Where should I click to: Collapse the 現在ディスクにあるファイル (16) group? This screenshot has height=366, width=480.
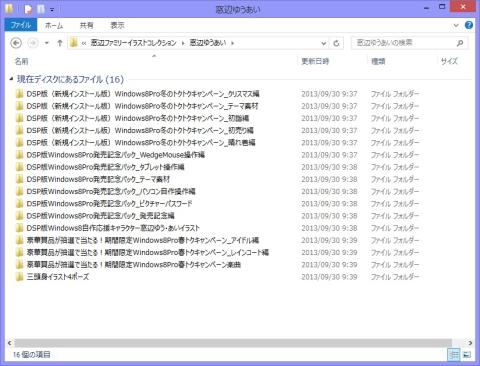(11, 79)
